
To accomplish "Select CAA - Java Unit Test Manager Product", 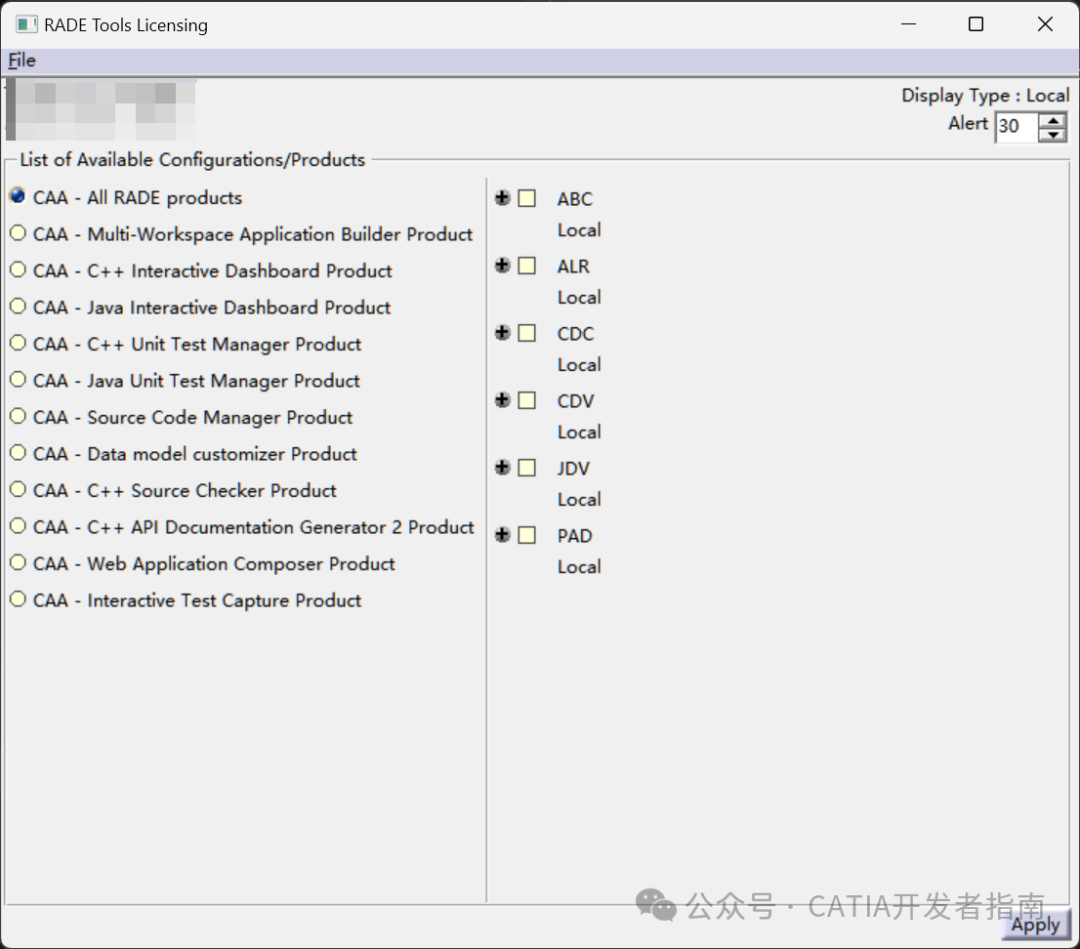I will tap(18, 379).
